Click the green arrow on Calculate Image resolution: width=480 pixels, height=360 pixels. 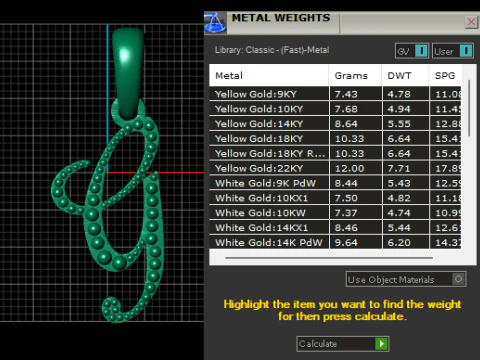pyautogui.click(x=382, y=344)
